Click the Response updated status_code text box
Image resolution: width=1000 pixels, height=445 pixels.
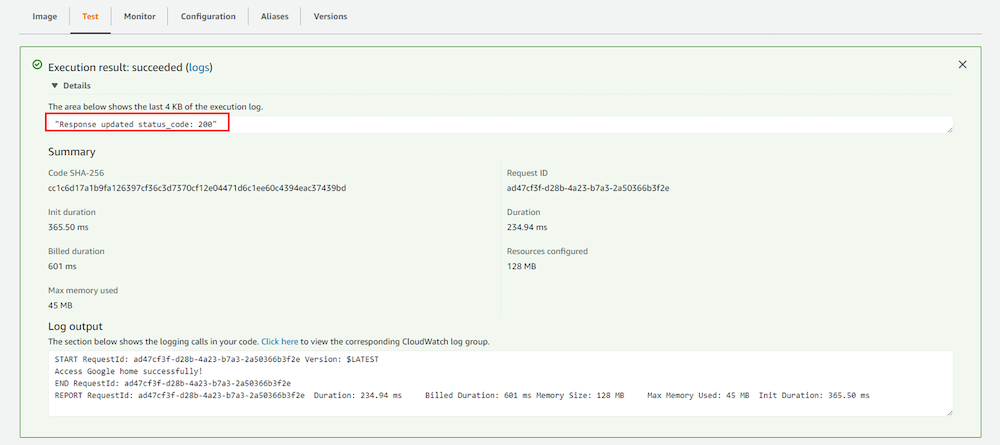(x=138, y=123)
